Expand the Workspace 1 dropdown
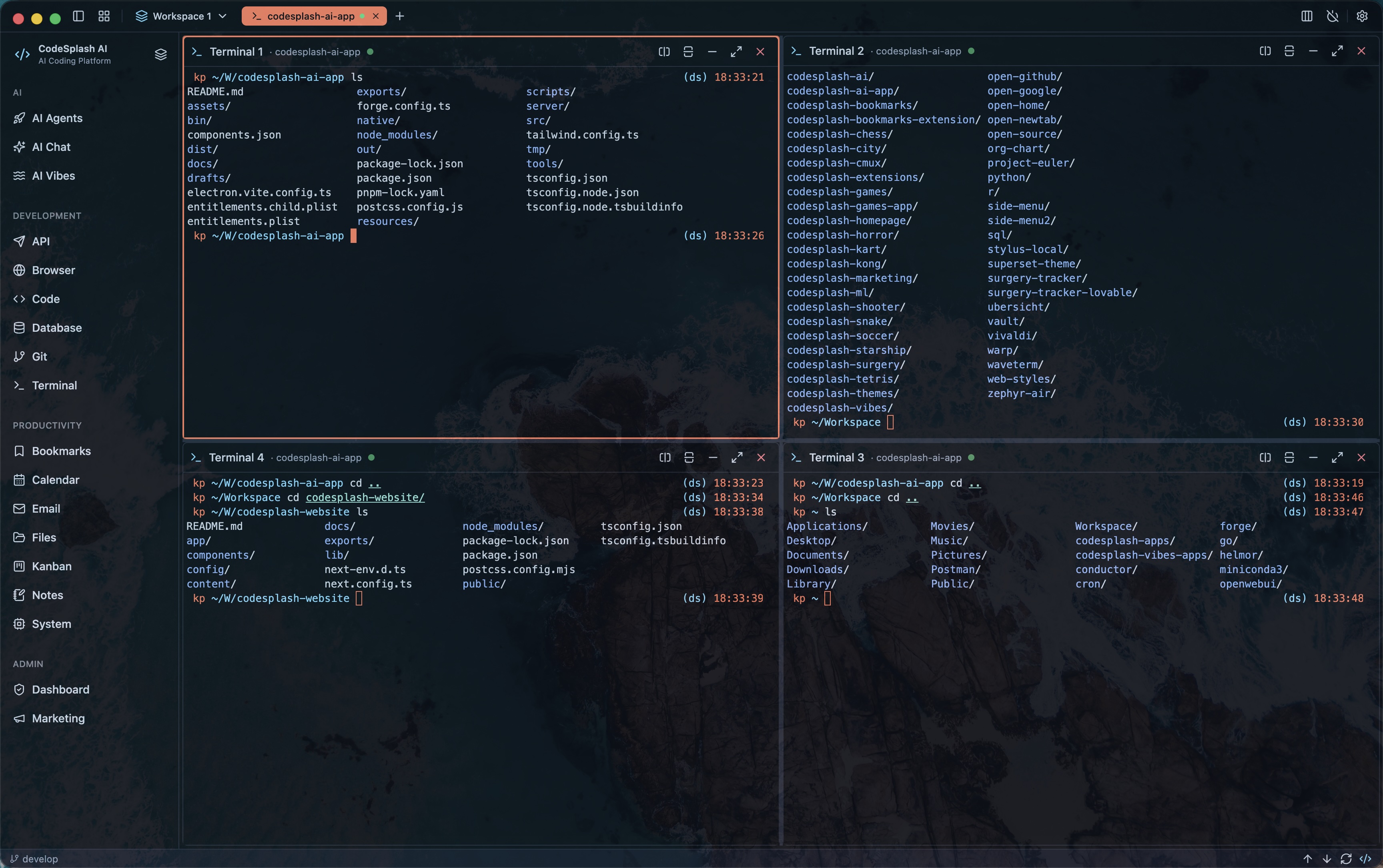 [181, 16]
